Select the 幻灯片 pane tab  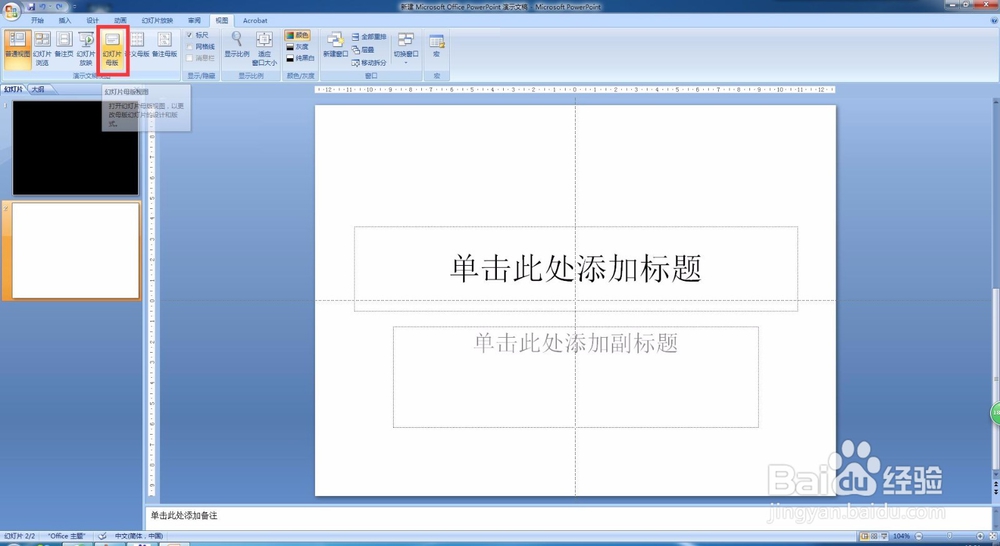(x=13, y=89)
